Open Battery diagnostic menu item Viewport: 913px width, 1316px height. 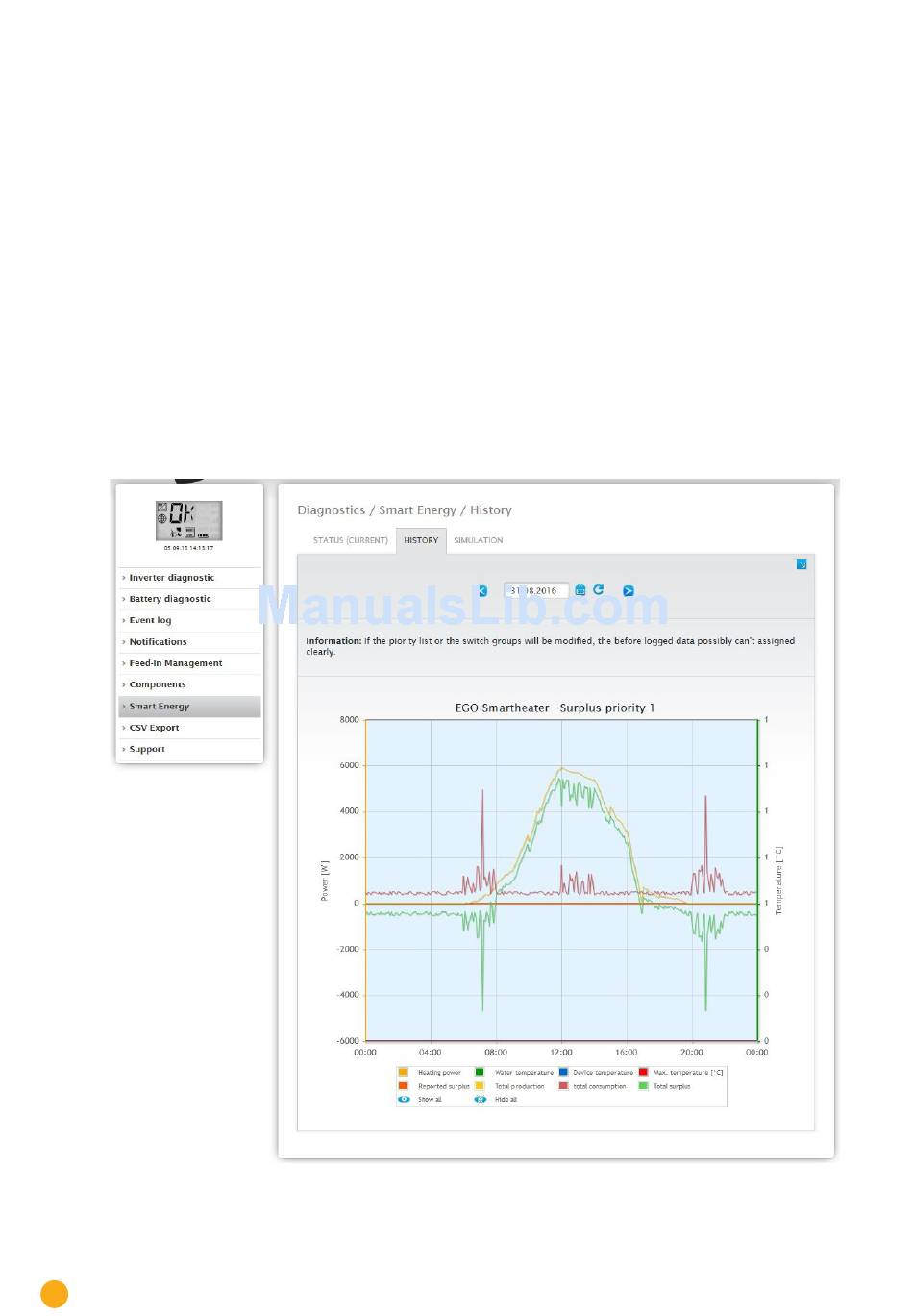click(x=189, y=599)
